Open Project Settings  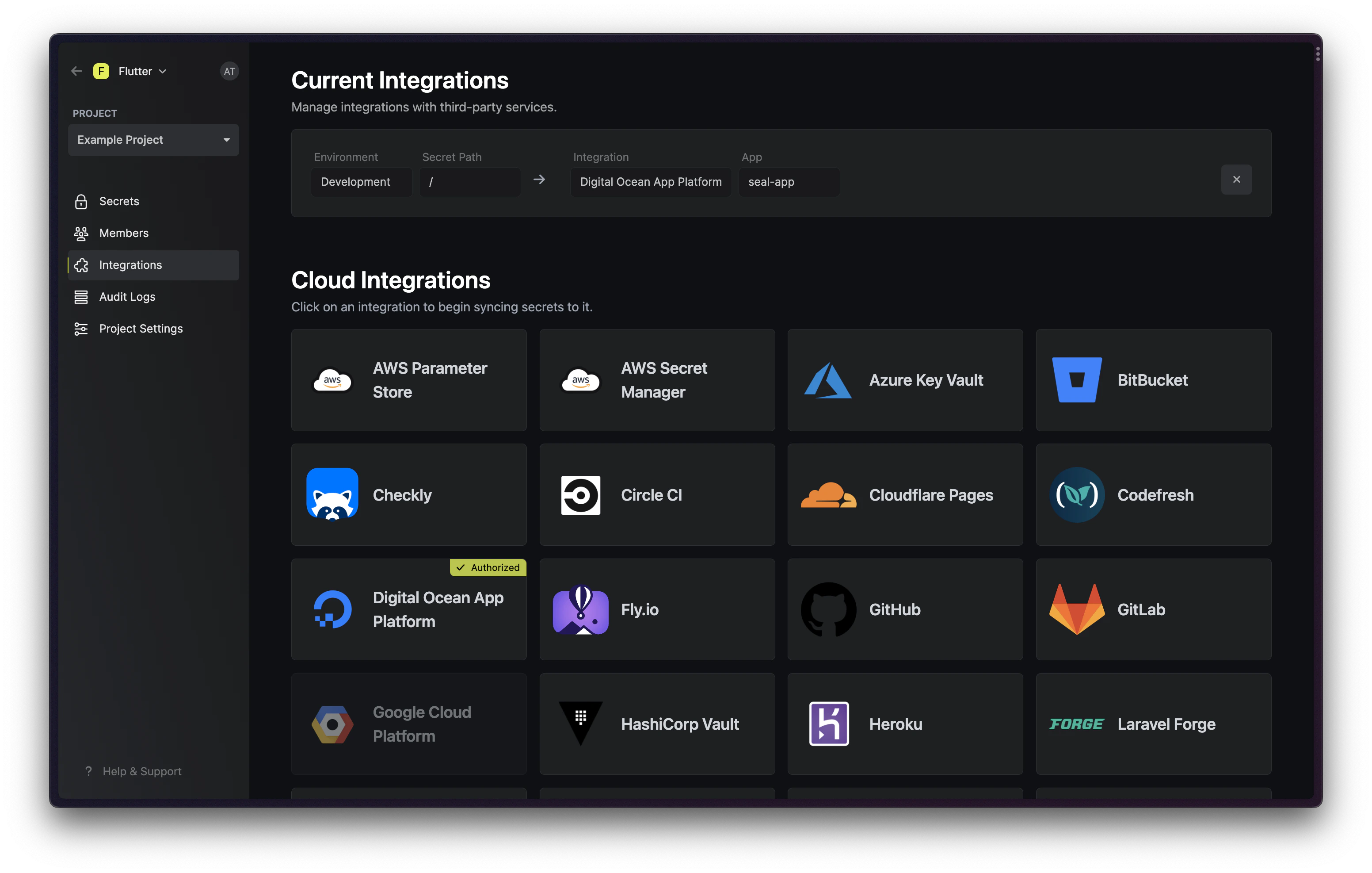tap(153, 329)
